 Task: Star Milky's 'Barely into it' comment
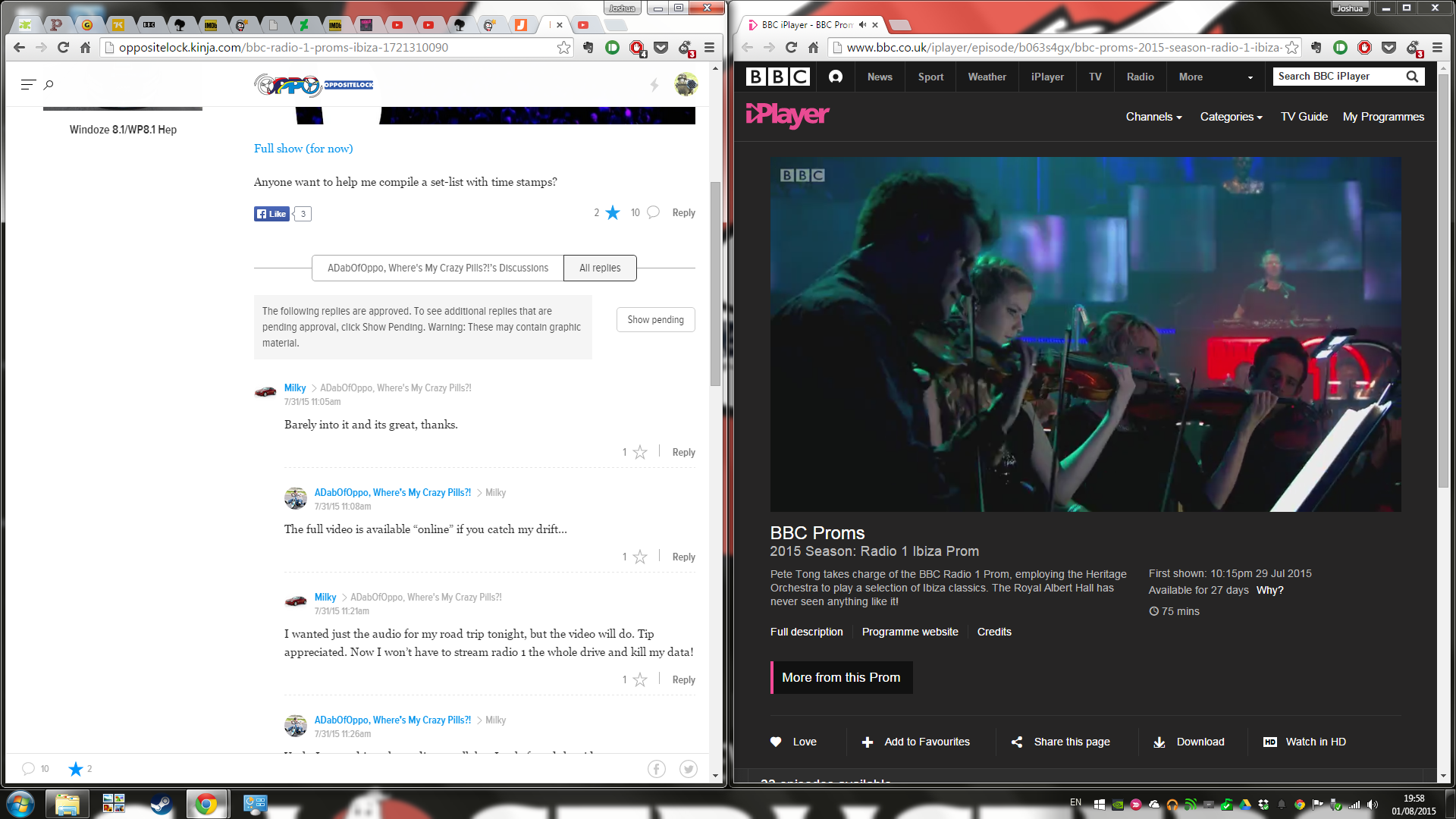point(640,453)
